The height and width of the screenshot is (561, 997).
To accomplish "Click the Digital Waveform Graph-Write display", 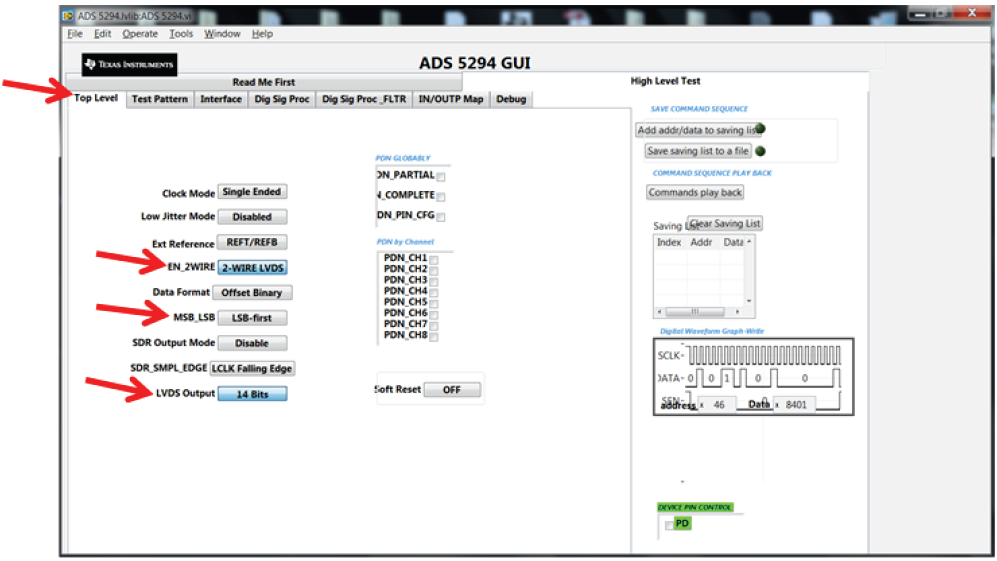I will [x=753, y=377].
